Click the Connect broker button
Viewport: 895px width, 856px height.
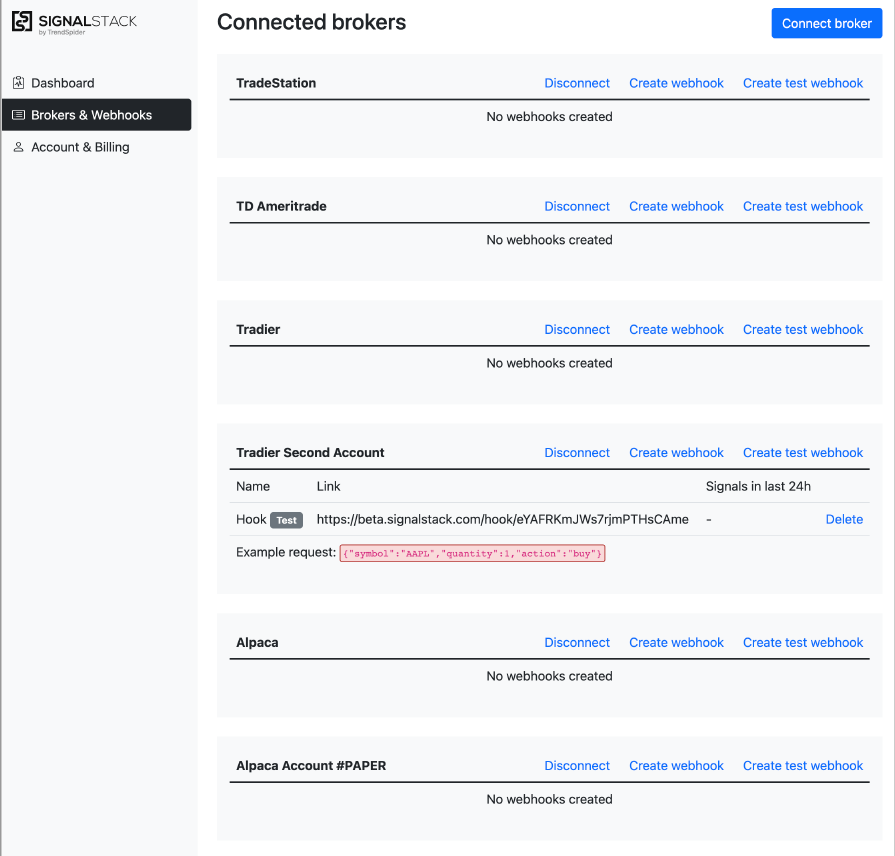[826, 23]
